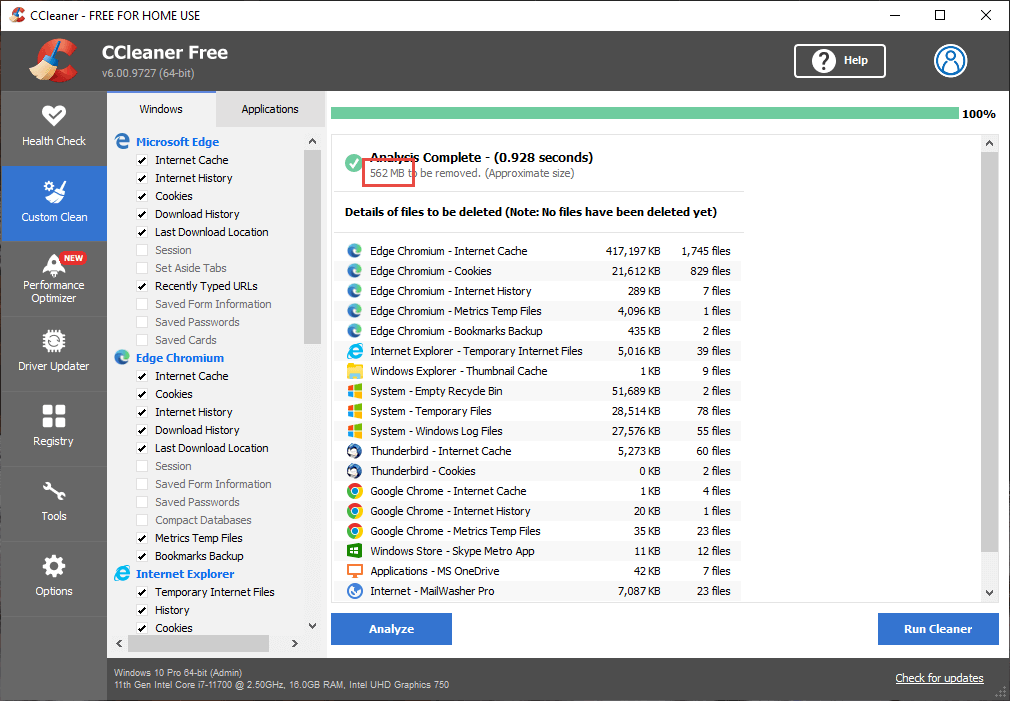The height and width of the screenshot is (701, 1010).
Task: Select the System - Temporary Files result row
Action: pyautogui.click(x=537, y=411)
